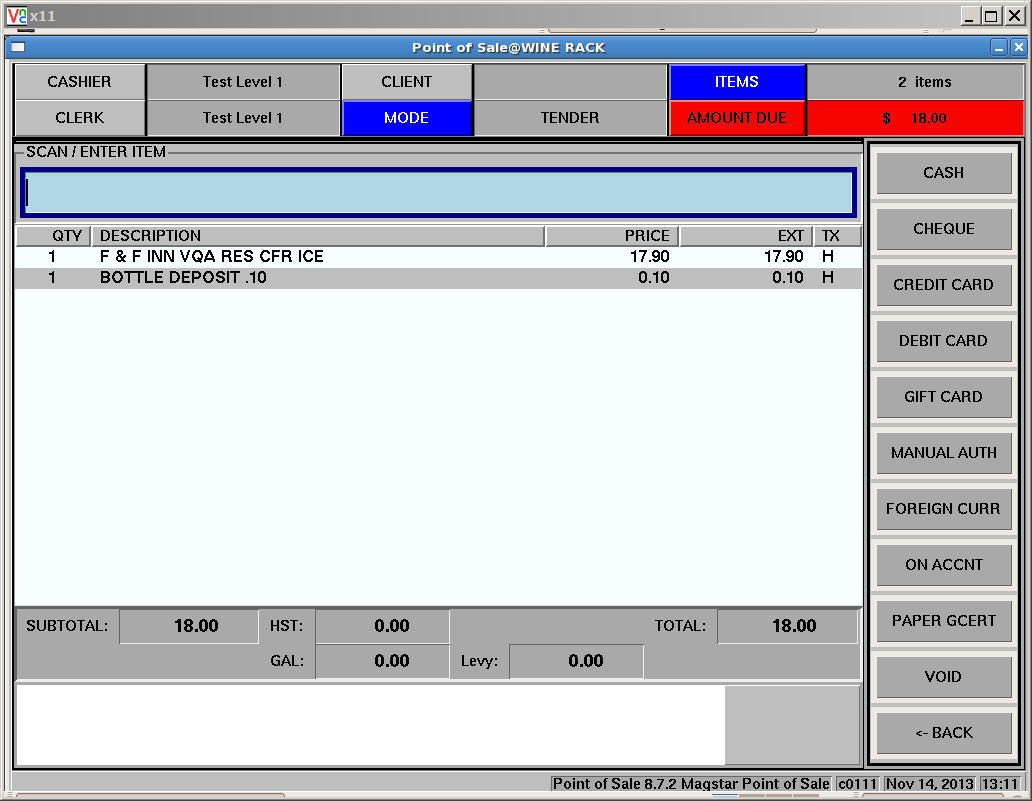Open CASHIER selection for Test Level 1
Screen dimensions: 1032x801
pos(79,81)
